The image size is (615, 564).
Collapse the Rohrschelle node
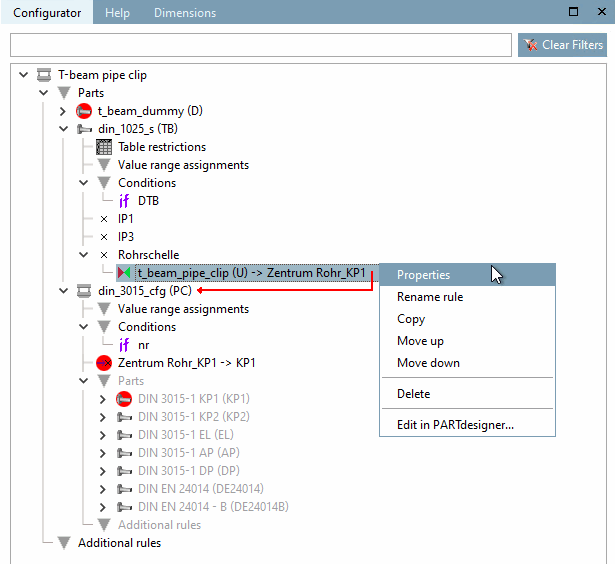click(x=84, y=255)
